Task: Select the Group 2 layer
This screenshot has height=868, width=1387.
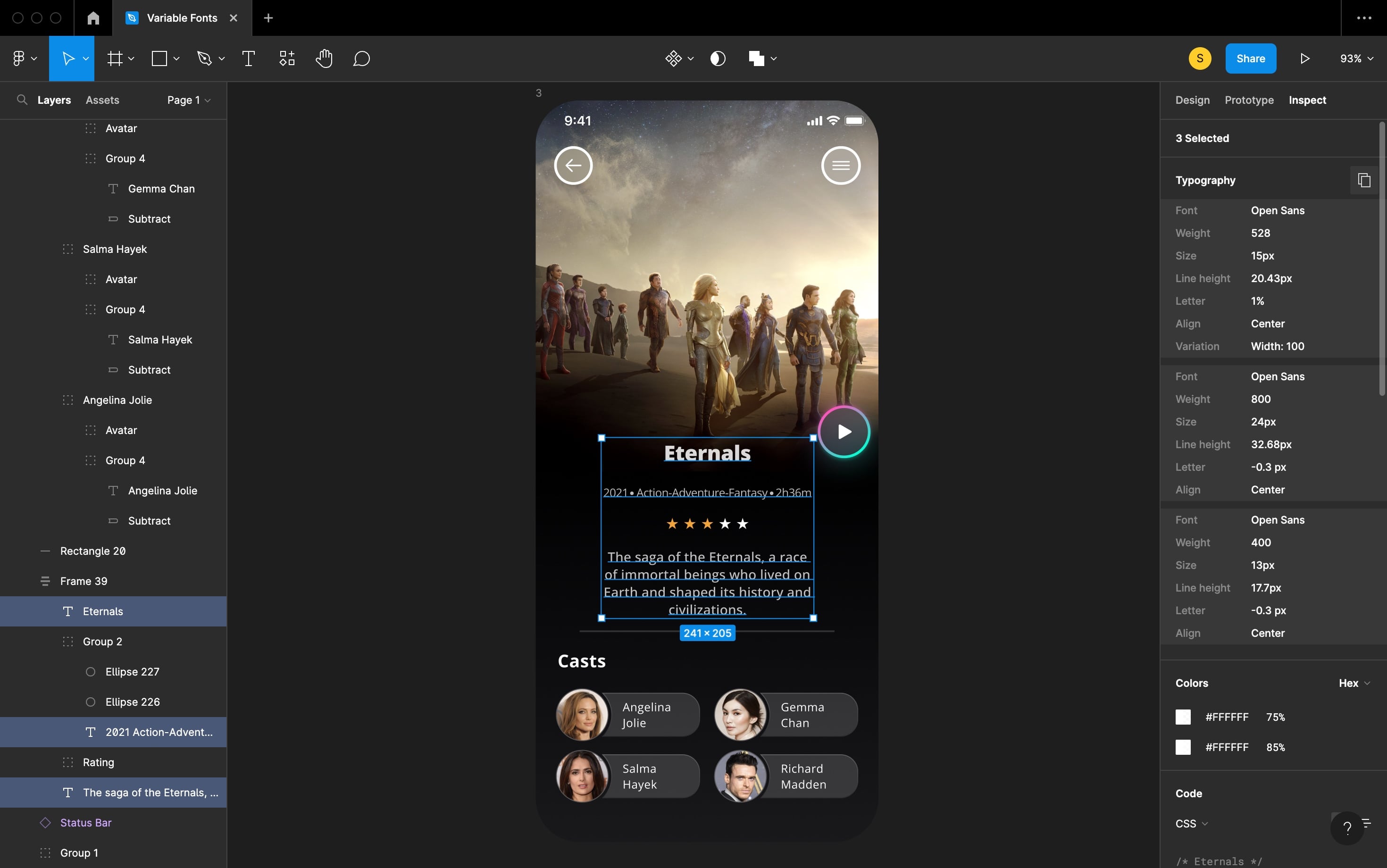Action: point(113,641)
